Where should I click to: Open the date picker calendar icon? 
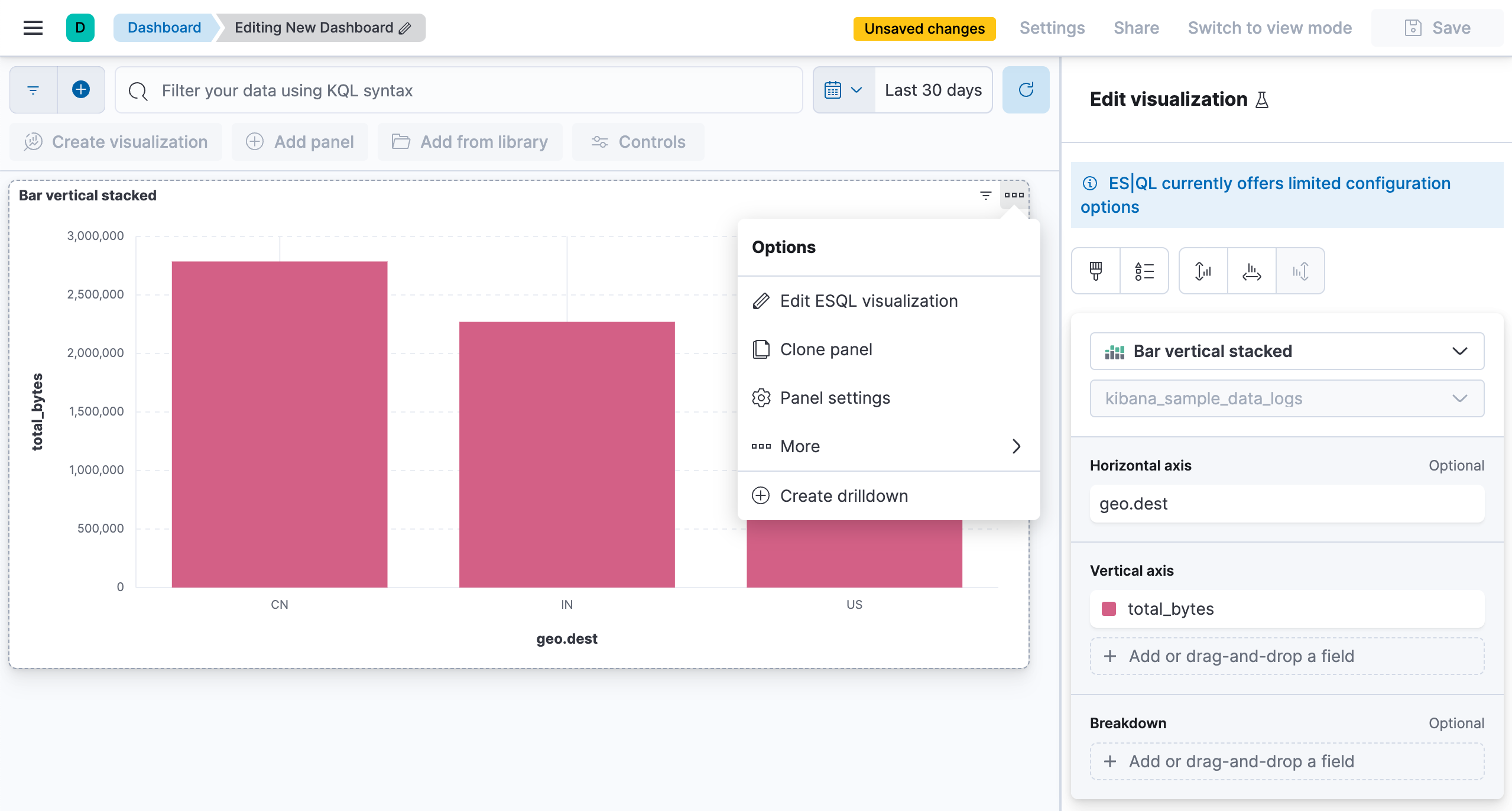coord(832,90)
